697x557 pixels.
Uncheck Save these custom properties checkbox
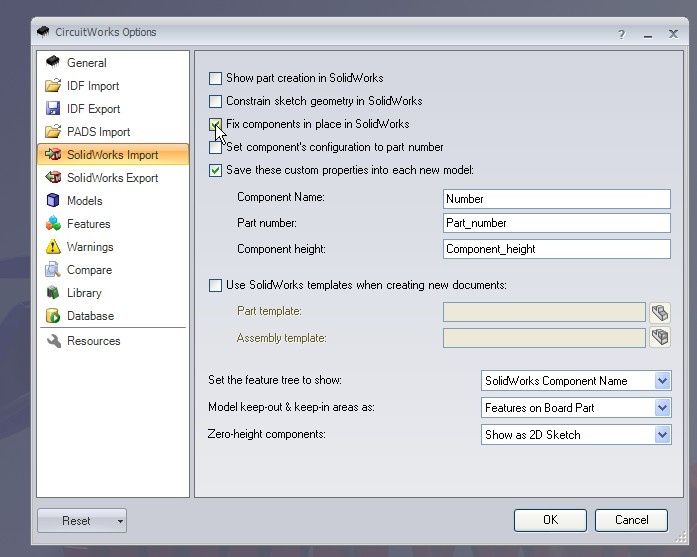215,170
